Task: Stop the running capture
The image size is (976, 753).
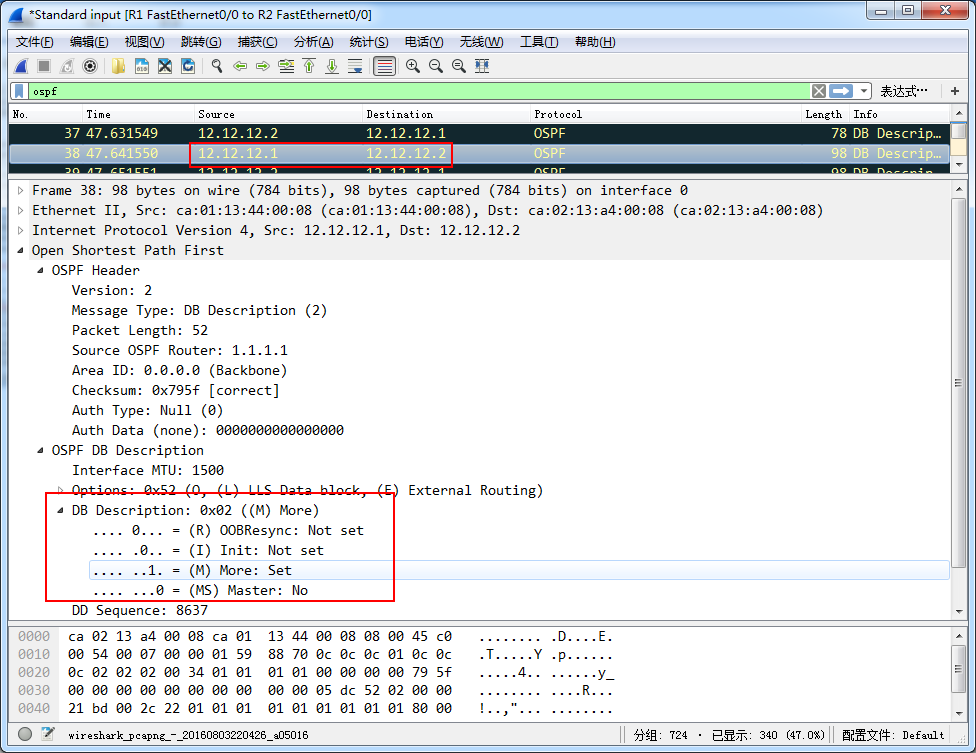Action: pos(44,66)
